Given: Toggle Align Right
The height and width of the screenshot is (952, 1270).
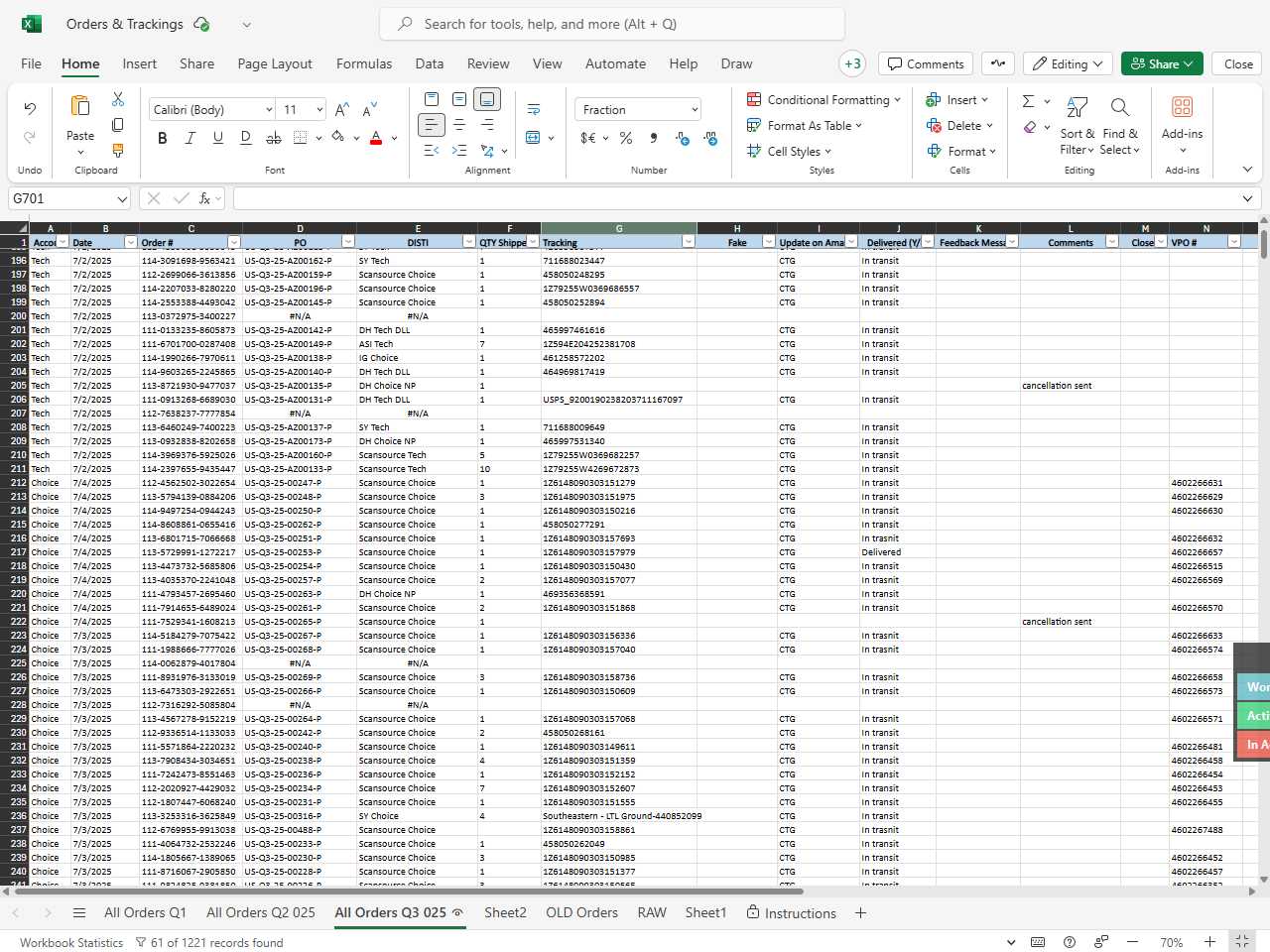Looking at the screenshot, I should click(487, 125).
